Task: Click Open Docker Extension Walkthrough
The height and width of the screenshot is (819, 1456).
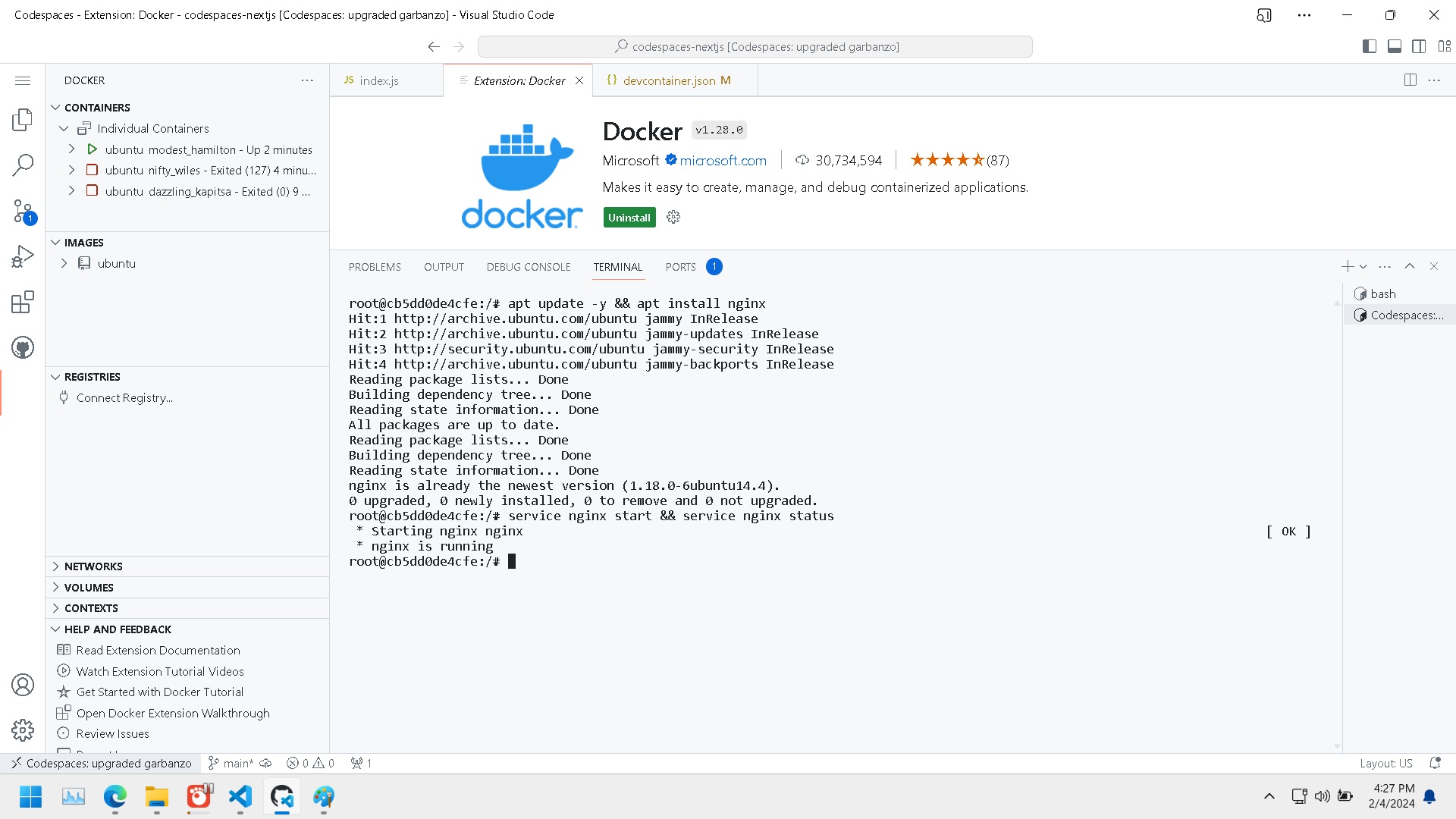Action: [173, 713]
